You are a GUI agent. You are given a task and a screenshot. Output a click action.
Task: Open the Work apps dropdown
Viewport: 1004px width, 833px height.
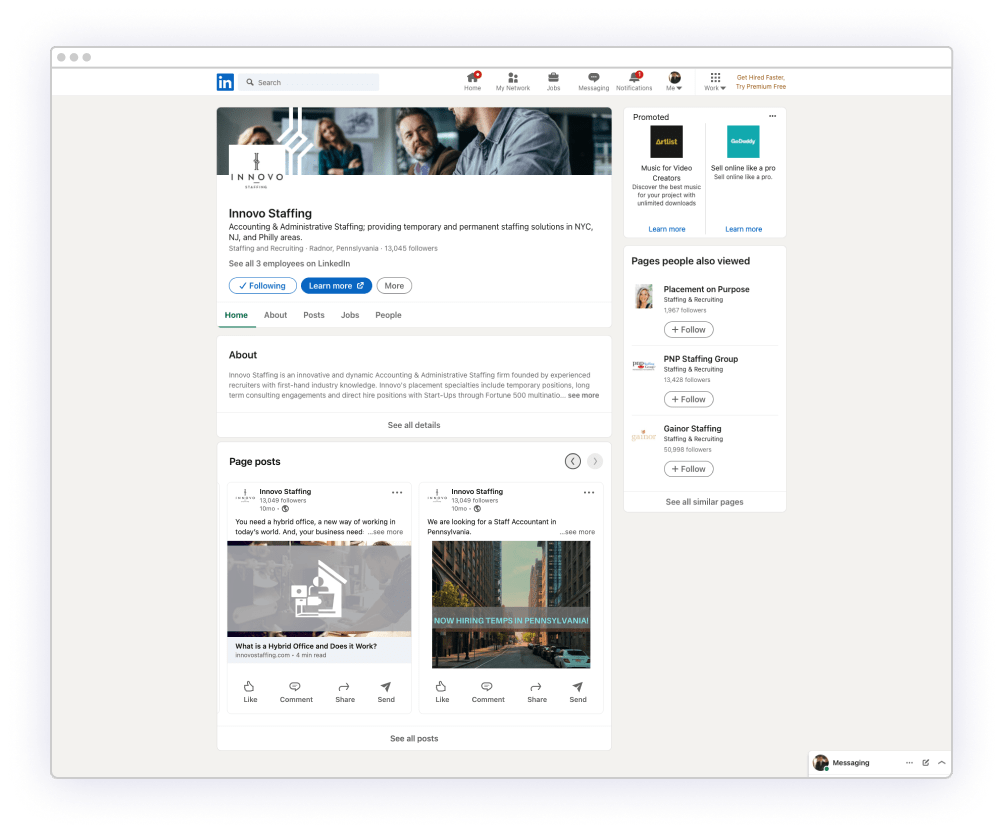click(x=715, y=81)
